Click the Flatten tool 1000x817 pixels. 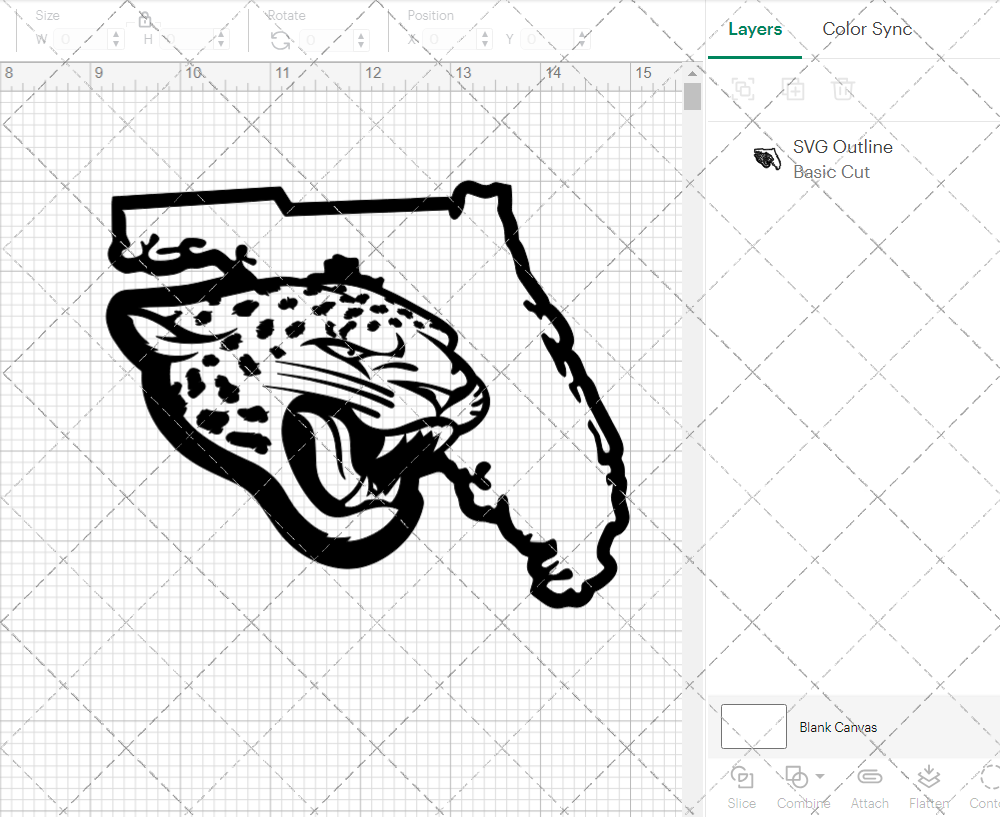(x=929, y=788)
